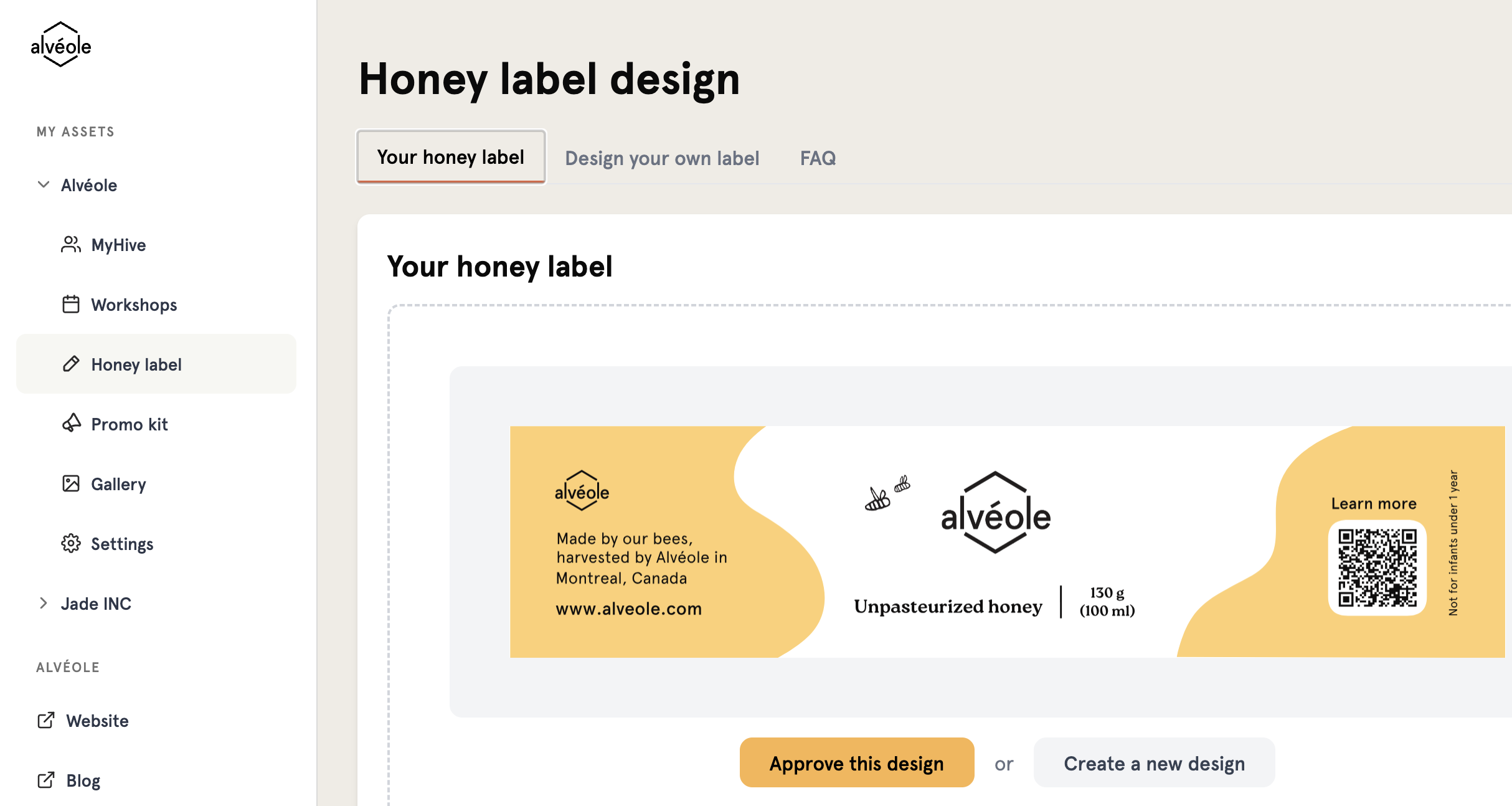
Task: Click 'Made by our bees' description text
Action: point(641,558)
